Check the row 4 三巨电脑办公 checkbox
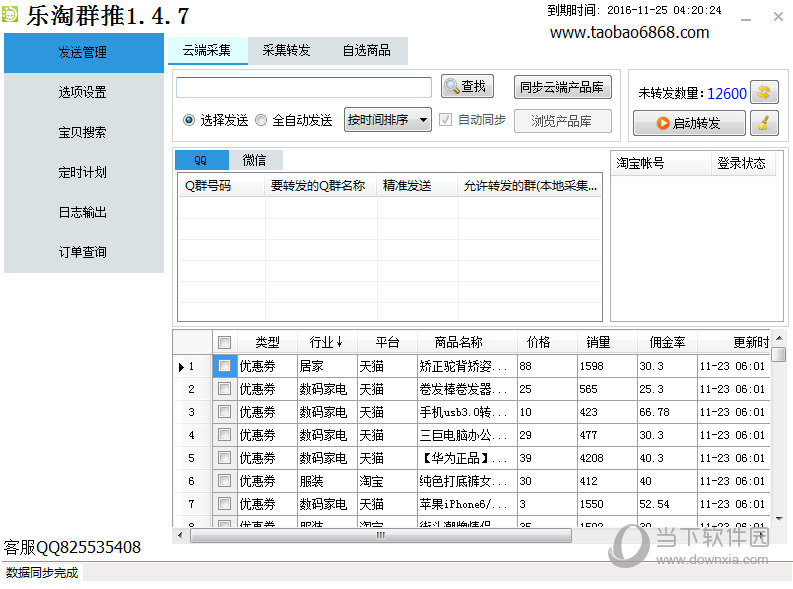This screenshot has width=793, height=589. click(x=225, y=435)
